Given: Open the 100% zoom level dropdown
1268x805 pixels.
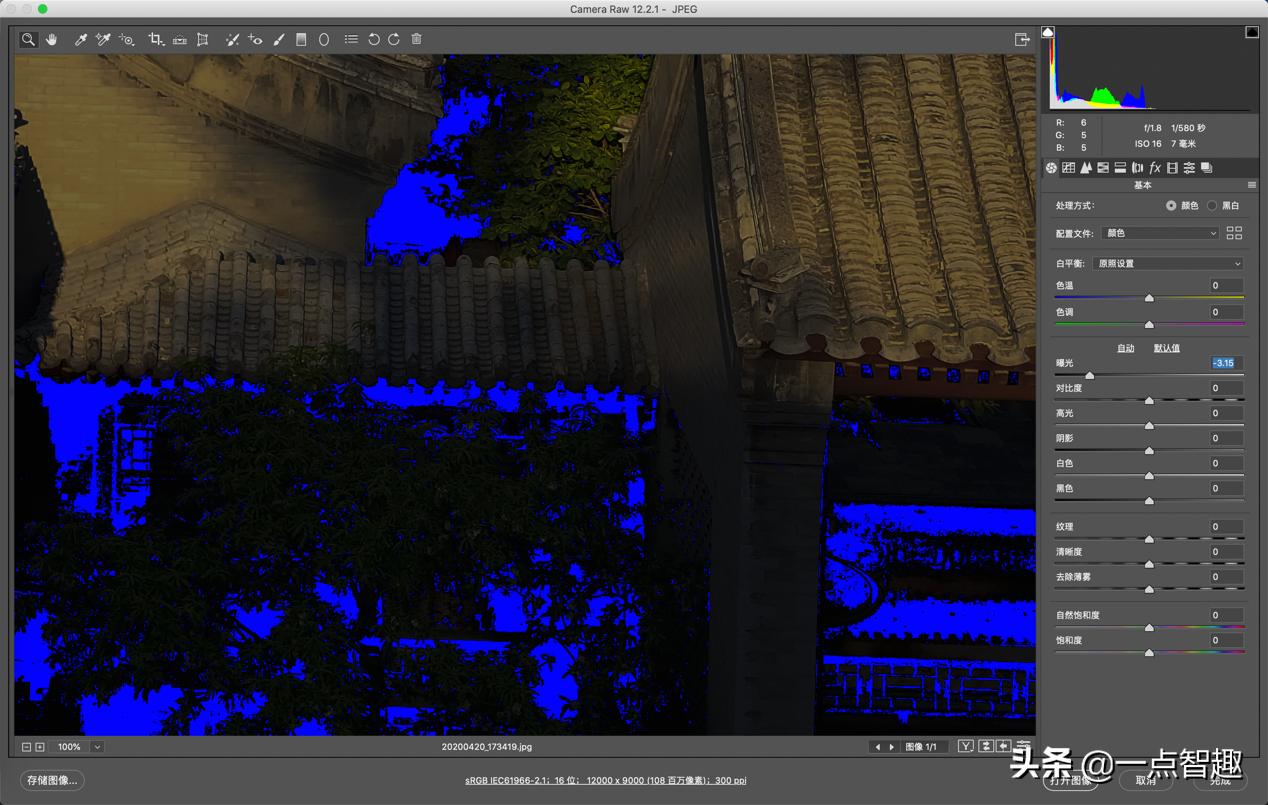Looking at the screenshot, I should point(97,747).
